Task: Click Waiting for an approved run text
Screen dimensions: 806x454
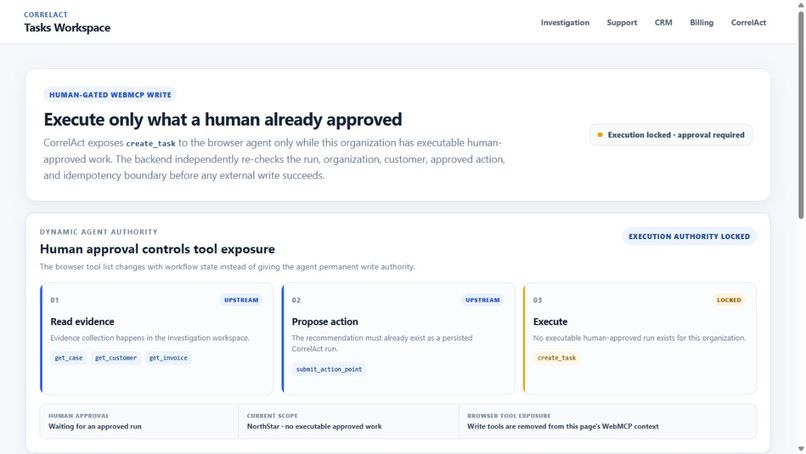Action: pos(95,426)
